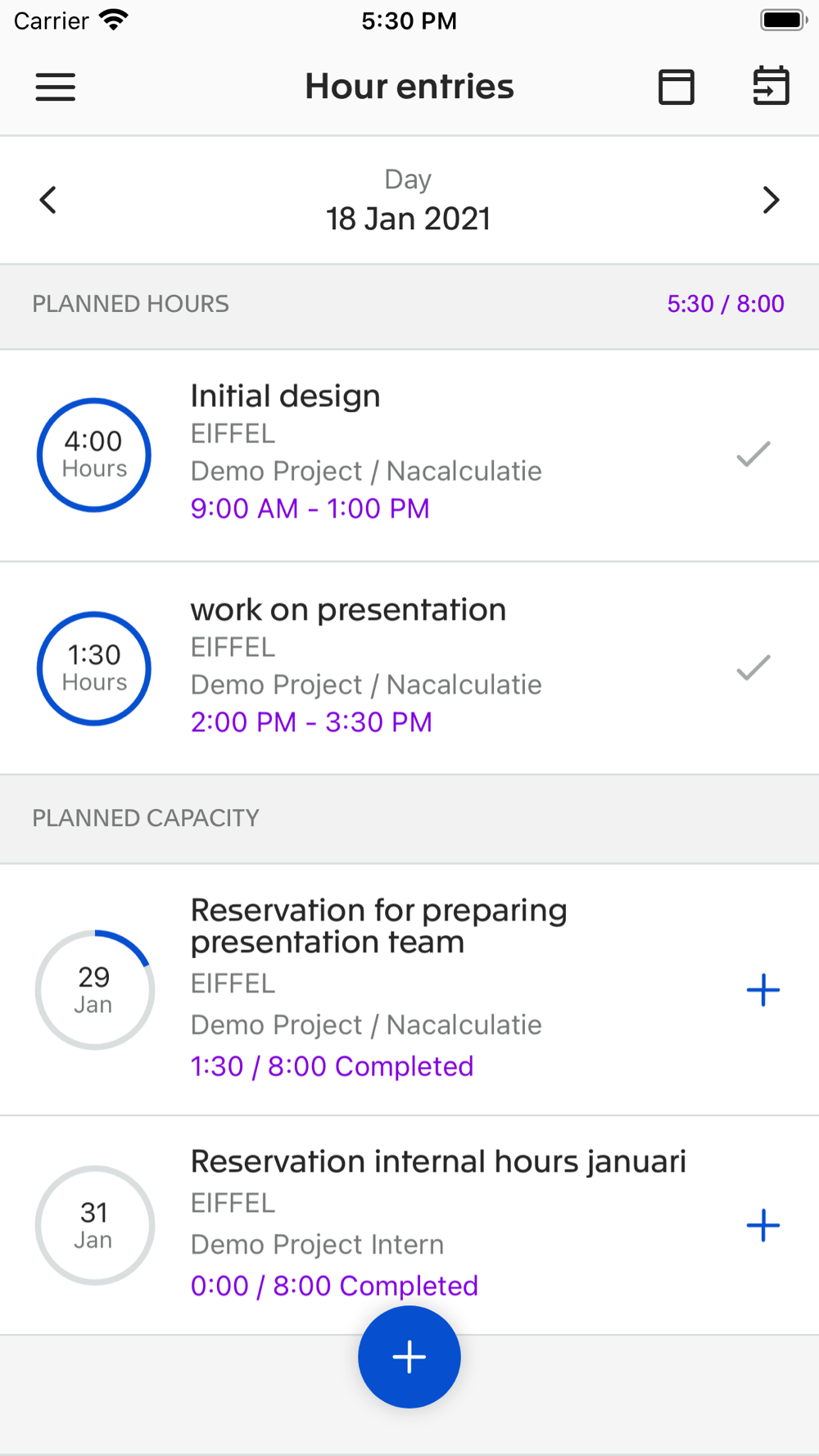Switch view with the calendar layout icon

pyautogui.click(x=676, y=87)
